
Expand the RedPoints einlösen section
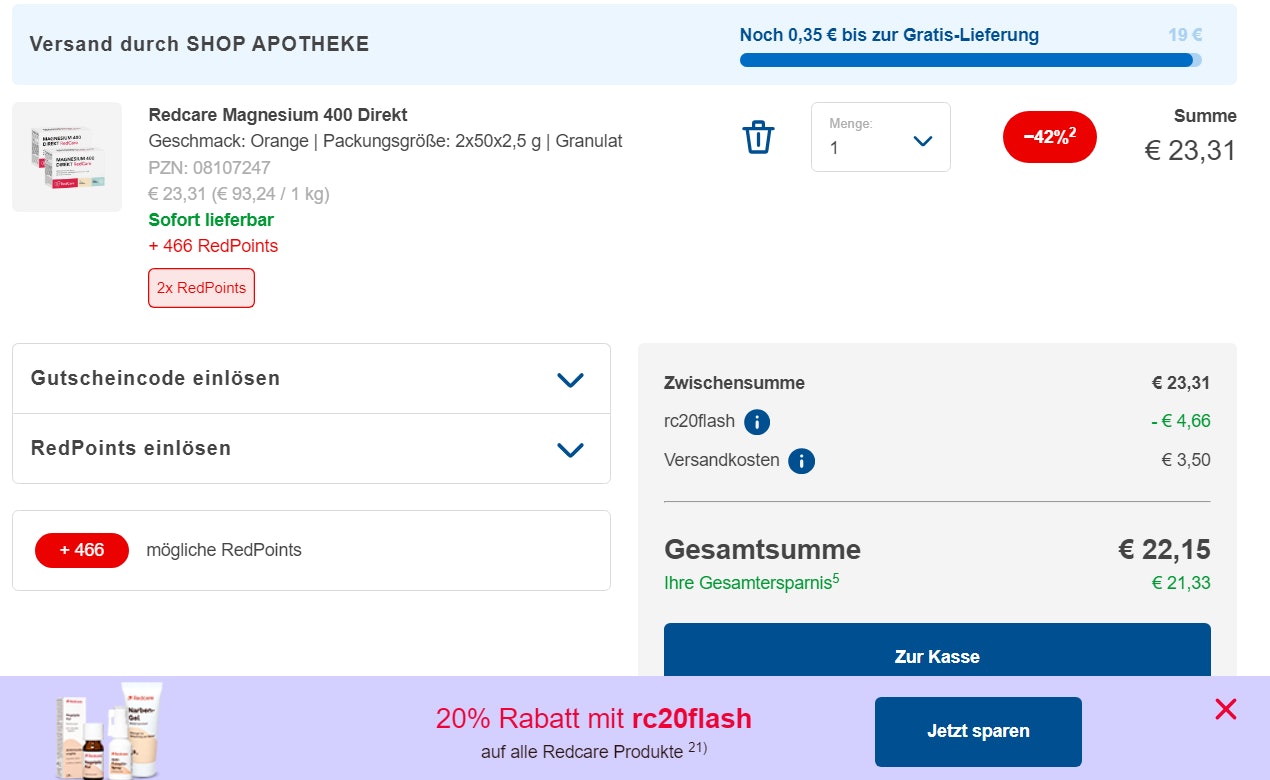tap(311, 448)
